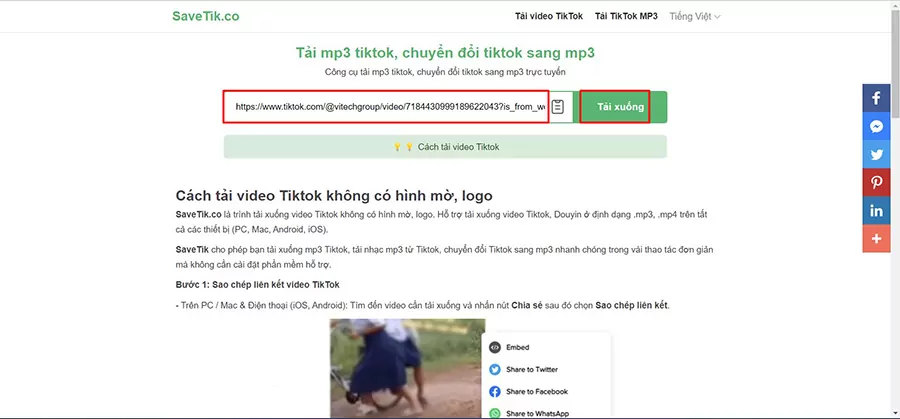Click the tutorial video thumbnail

click(408, 368)
